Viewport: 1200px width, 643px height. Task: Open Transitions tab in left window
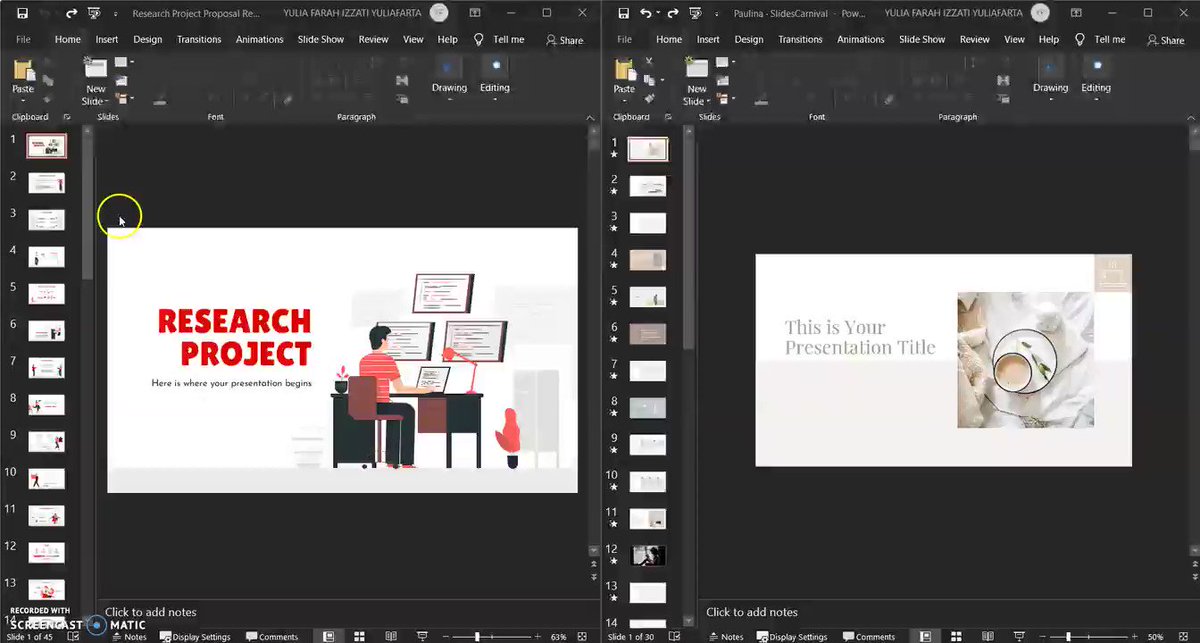[x=199, y=39]
